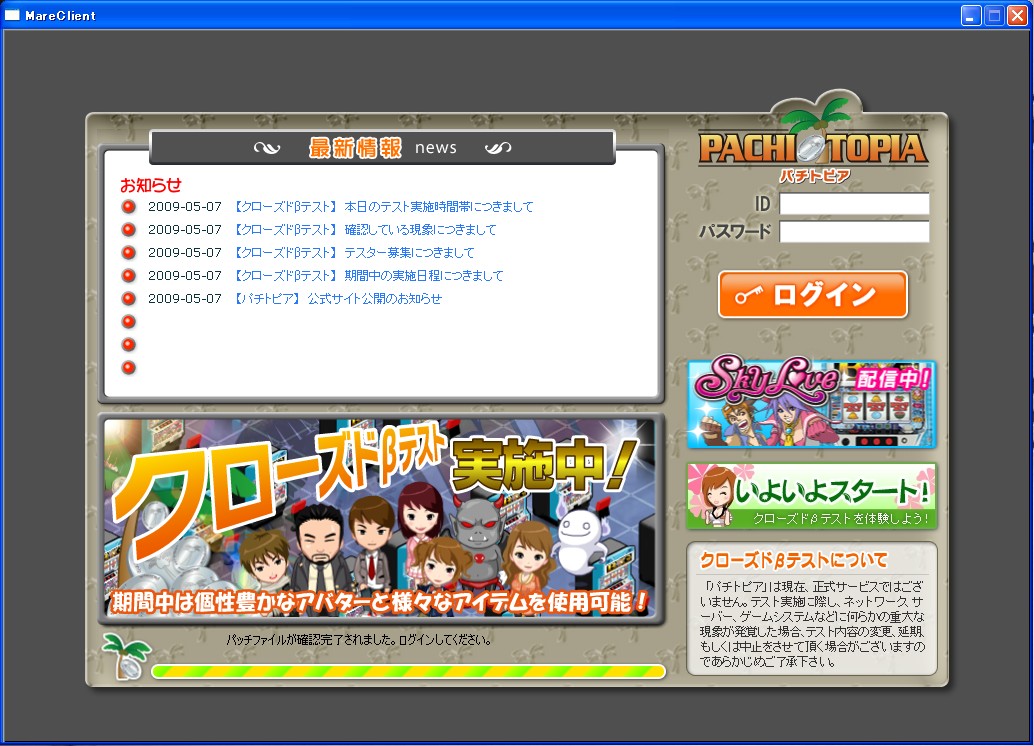Click the patch progress bar
This screenshot has height=746, width=1034.
pyautogui.click(x=408, y=671)
